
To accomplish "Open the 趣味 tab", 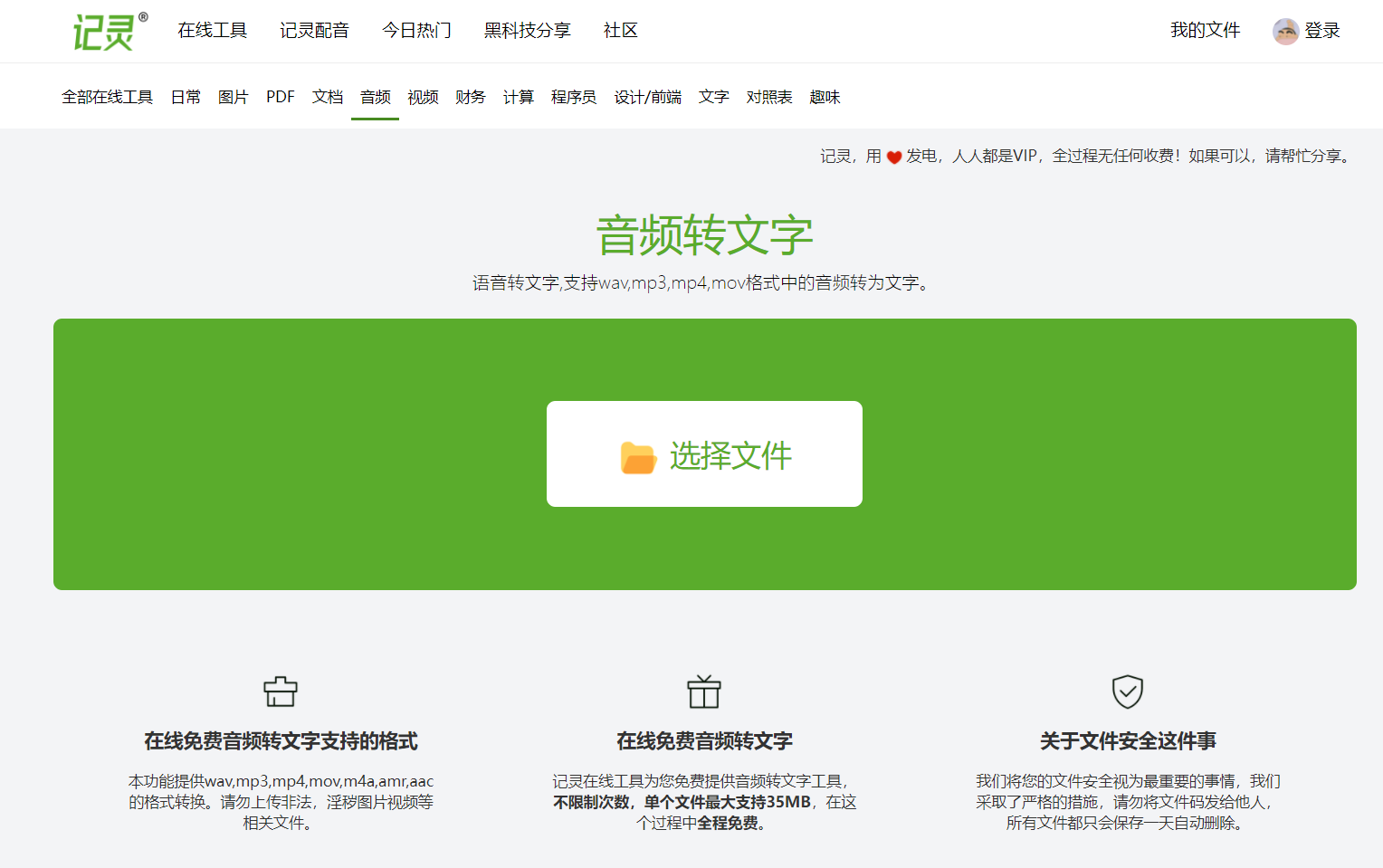I will pyautogui.click(x=825, y=97).
